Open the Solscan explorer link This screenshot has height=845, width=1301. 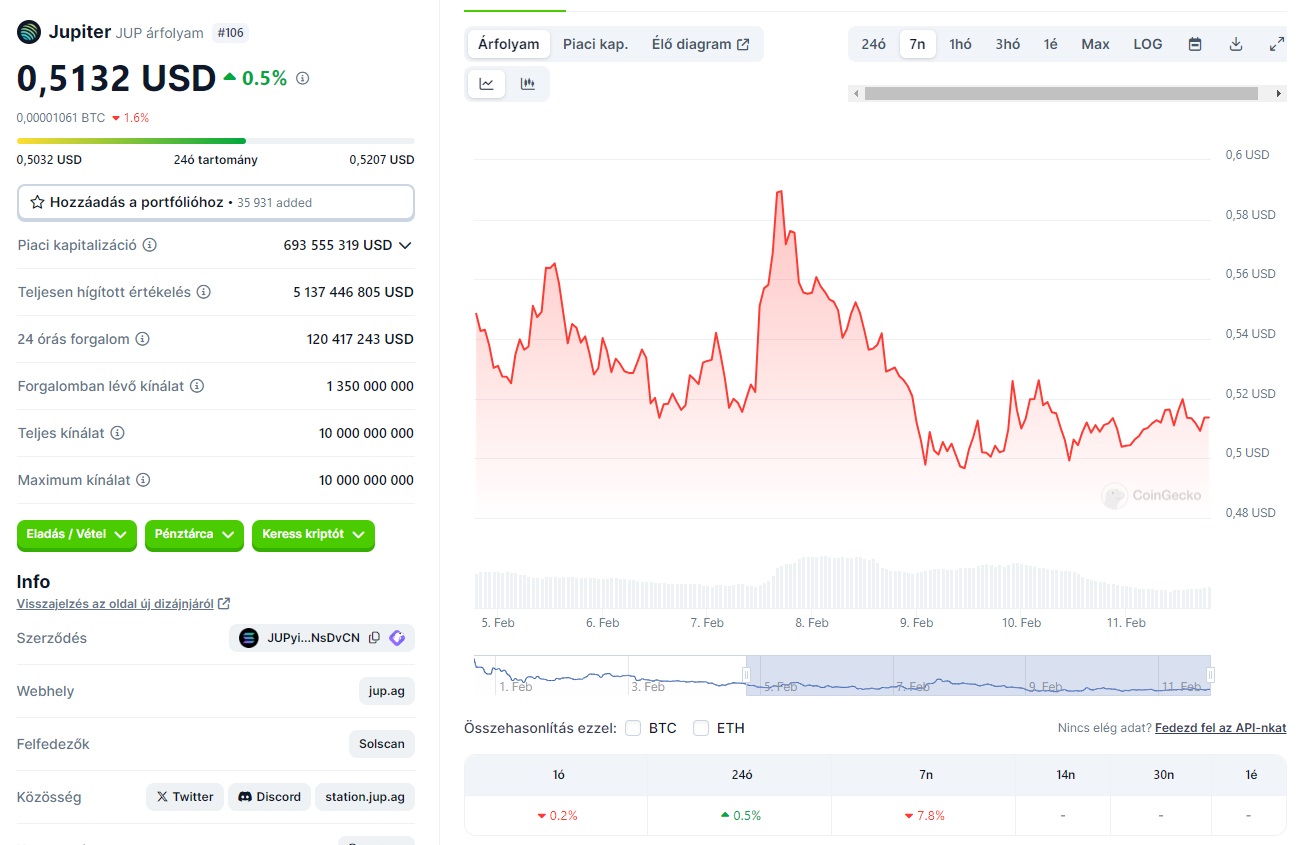[382, 744]
